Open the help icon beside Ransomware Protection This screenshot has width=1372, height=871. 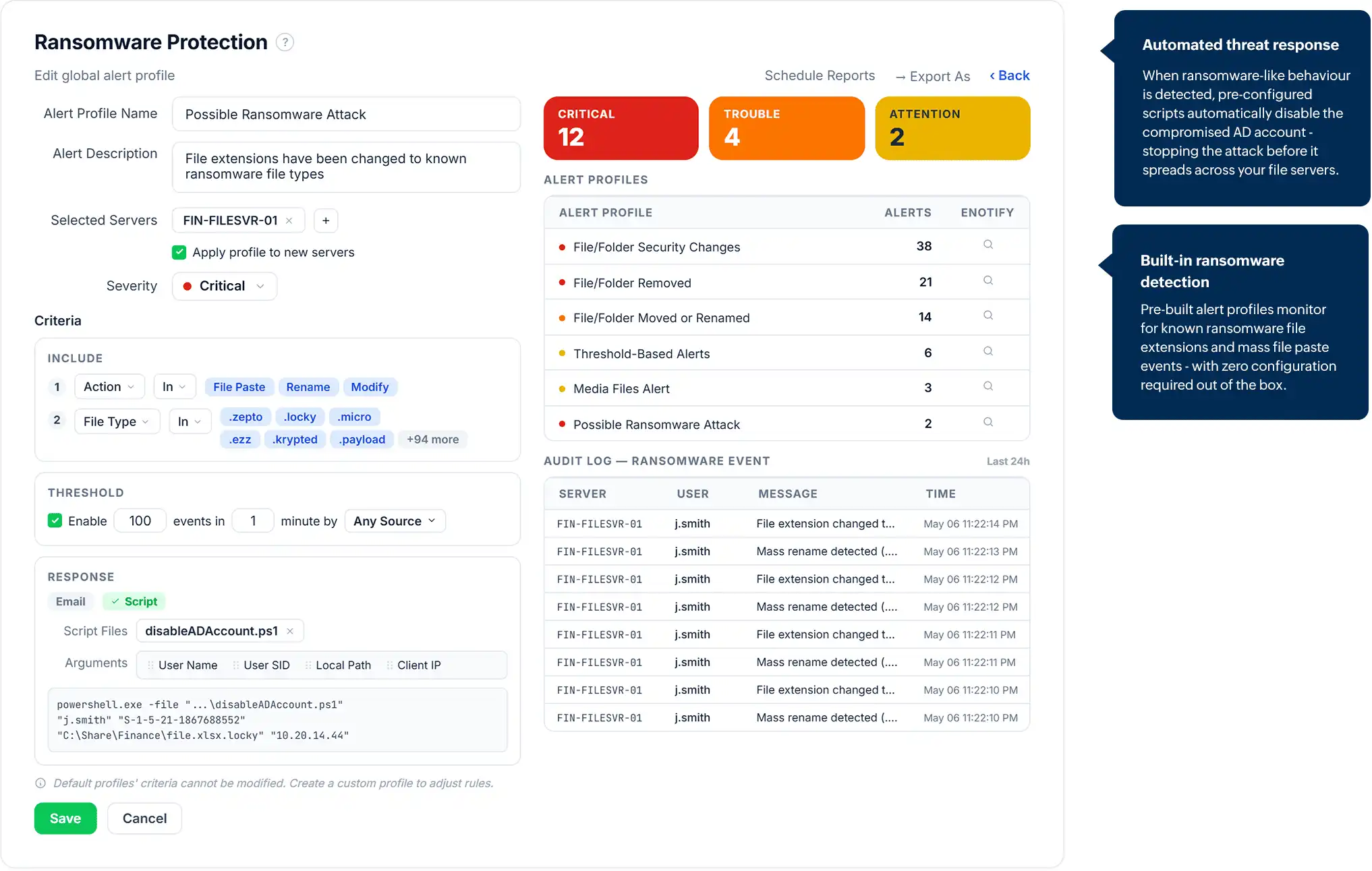pos(285,42)
